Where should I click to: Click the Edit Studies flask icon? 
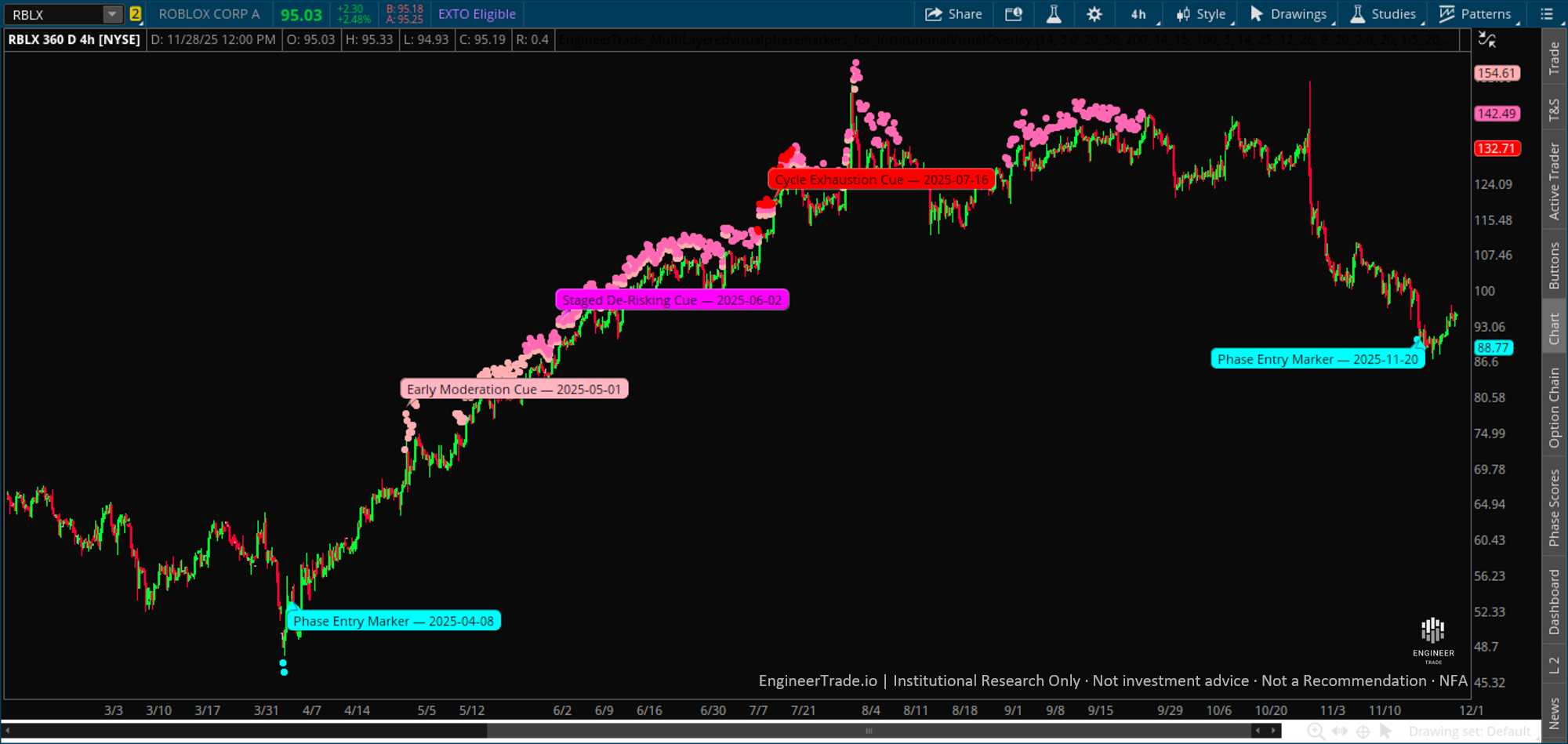point(1054,14)
